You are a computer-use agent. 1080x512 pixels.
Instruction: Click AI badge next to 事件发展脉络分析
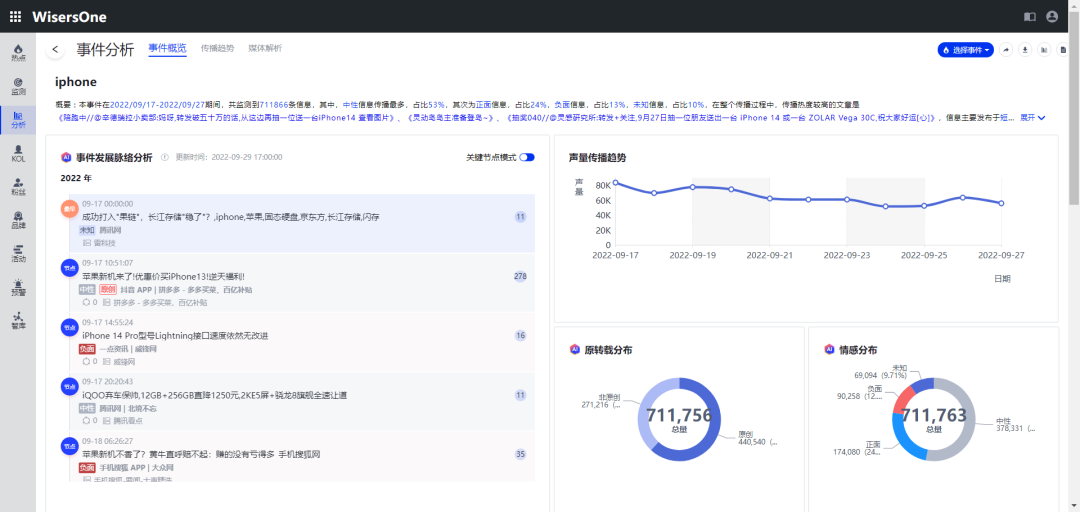pos(66,157)
